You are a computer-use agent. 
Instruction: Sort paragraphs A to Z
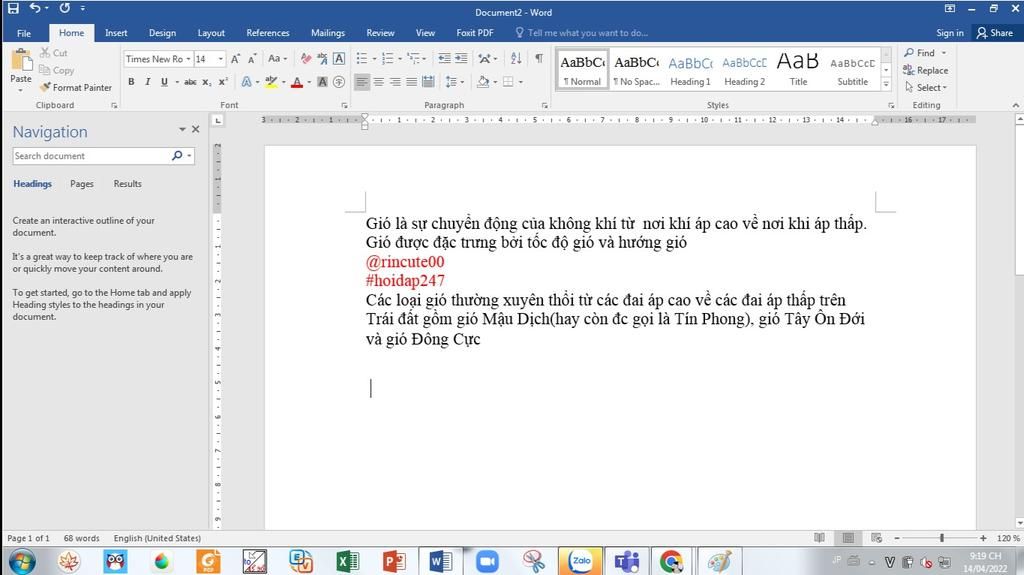pyautogui.click(x=516, y=59)
